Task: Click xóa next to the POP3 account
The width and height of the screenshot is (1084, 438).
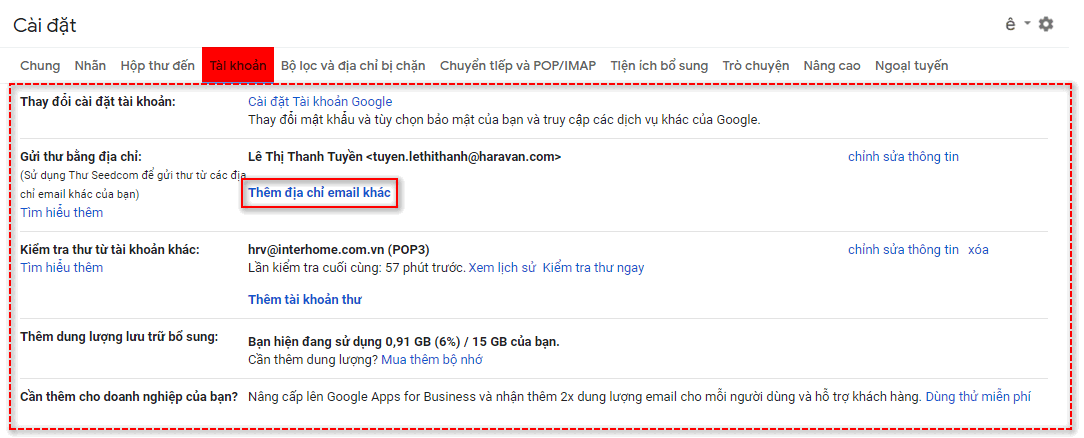Action: click(x=978, y=250)
